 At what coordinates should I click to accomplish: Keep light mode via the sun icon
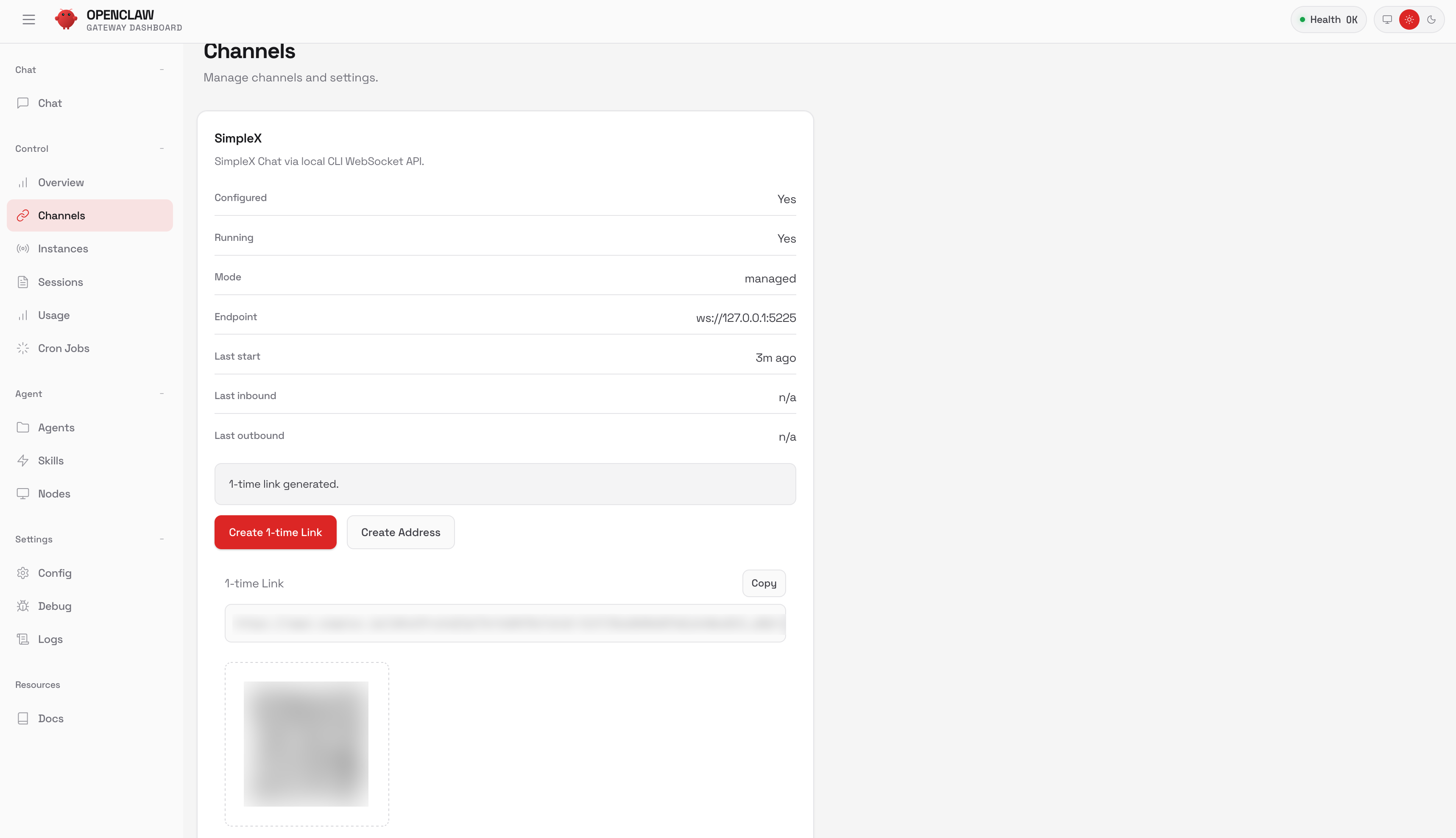(1409, 19)
